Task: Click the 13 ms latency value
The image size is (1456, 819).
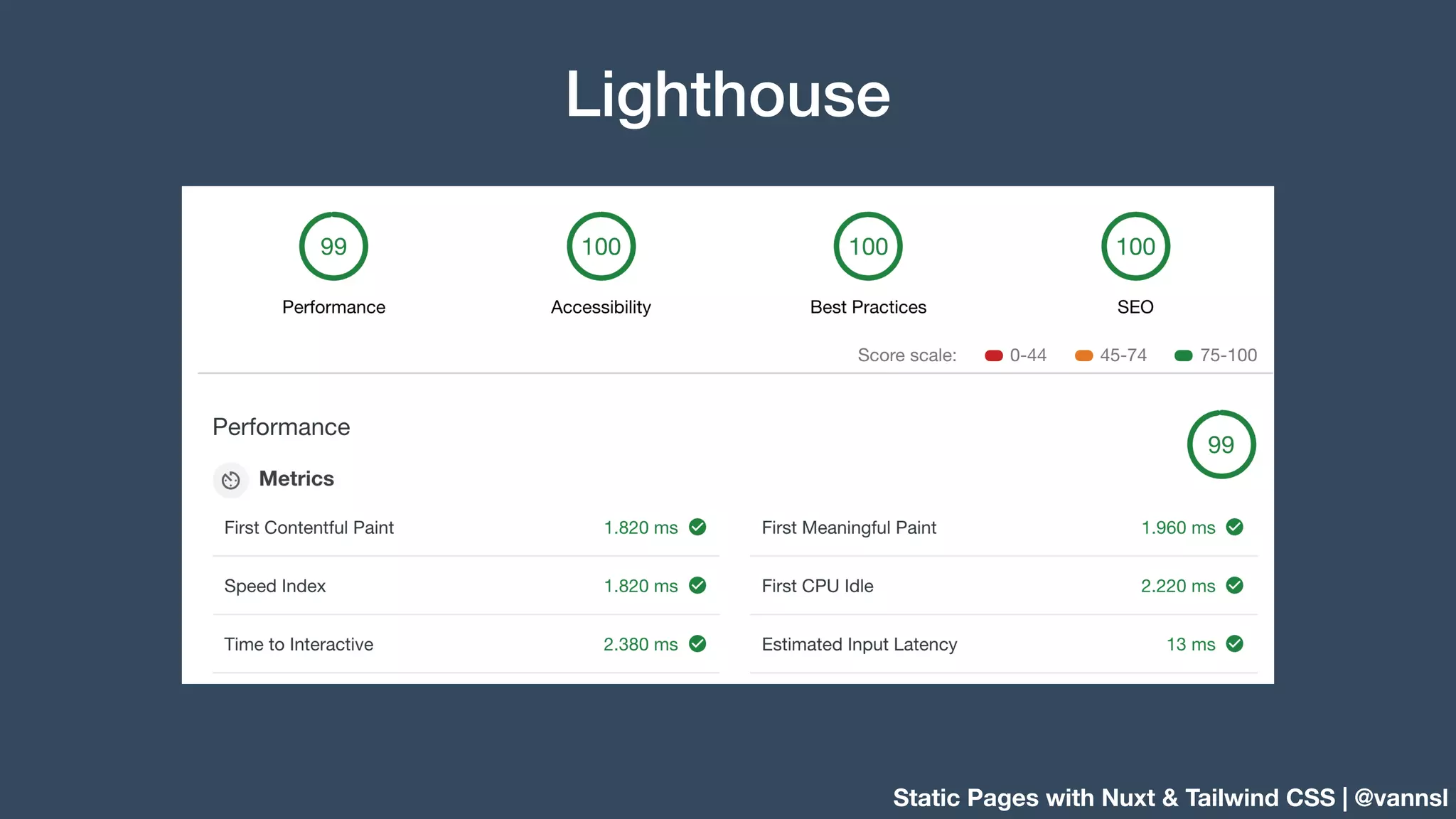Action: pyautogui.click(x=1191, y=644)
